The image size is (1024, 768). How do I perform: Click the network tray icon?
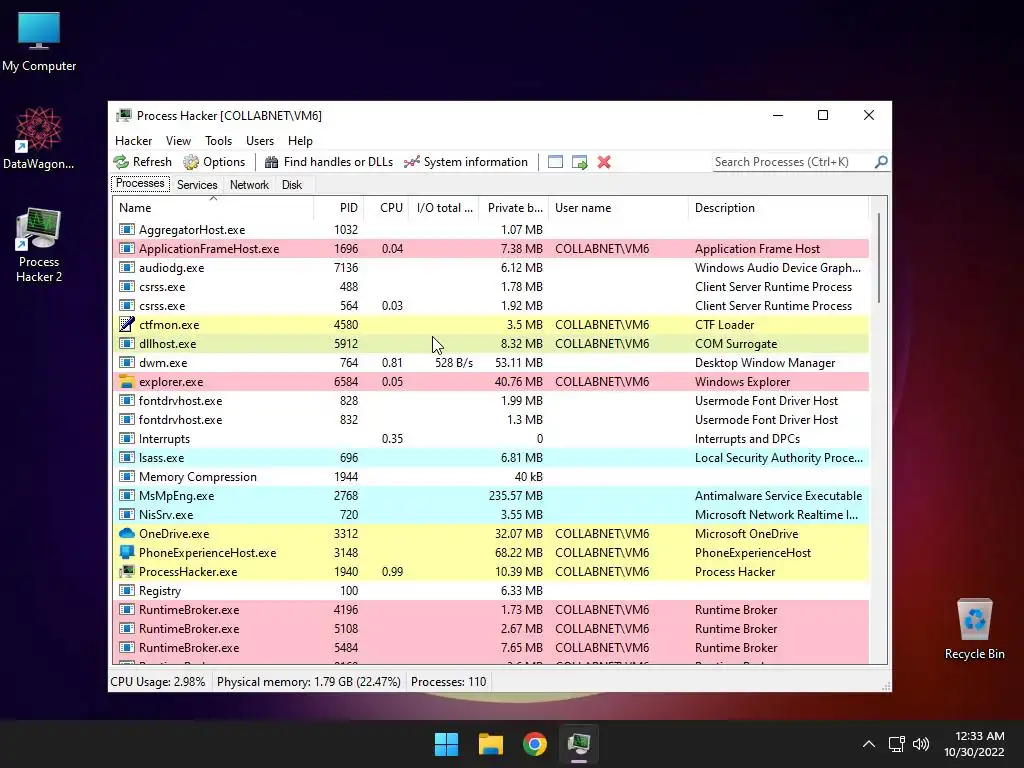click(897, 744)
